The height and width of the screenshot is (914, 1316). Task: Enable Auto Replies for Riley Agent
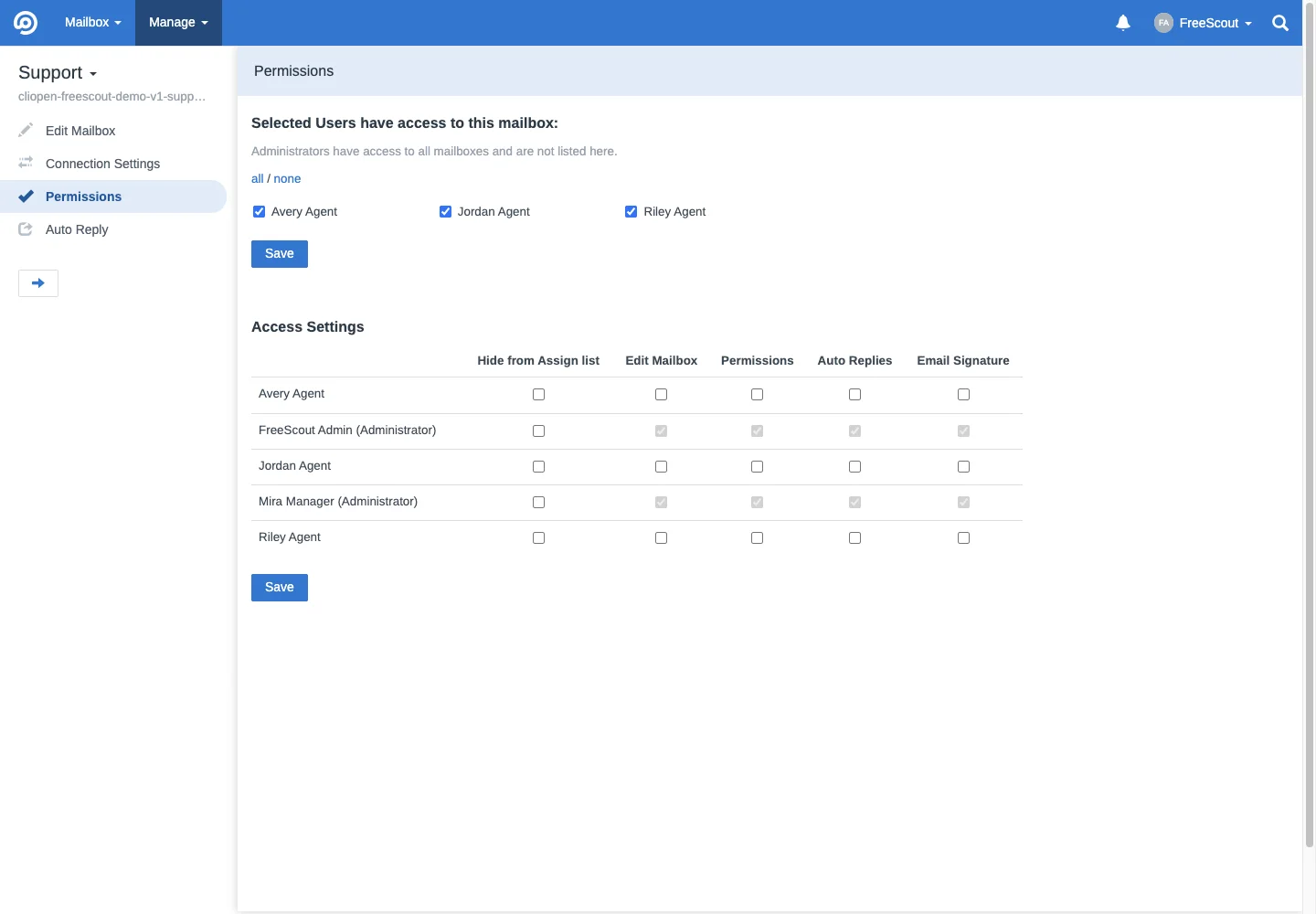(x=854, y=538)
